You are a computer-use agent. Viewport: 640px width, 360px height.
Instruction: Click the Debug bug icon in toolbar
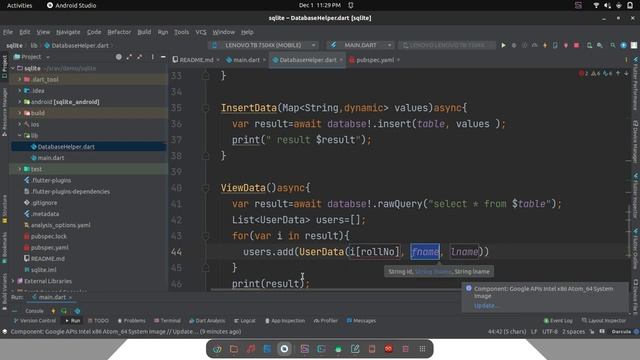pos(514,45)
